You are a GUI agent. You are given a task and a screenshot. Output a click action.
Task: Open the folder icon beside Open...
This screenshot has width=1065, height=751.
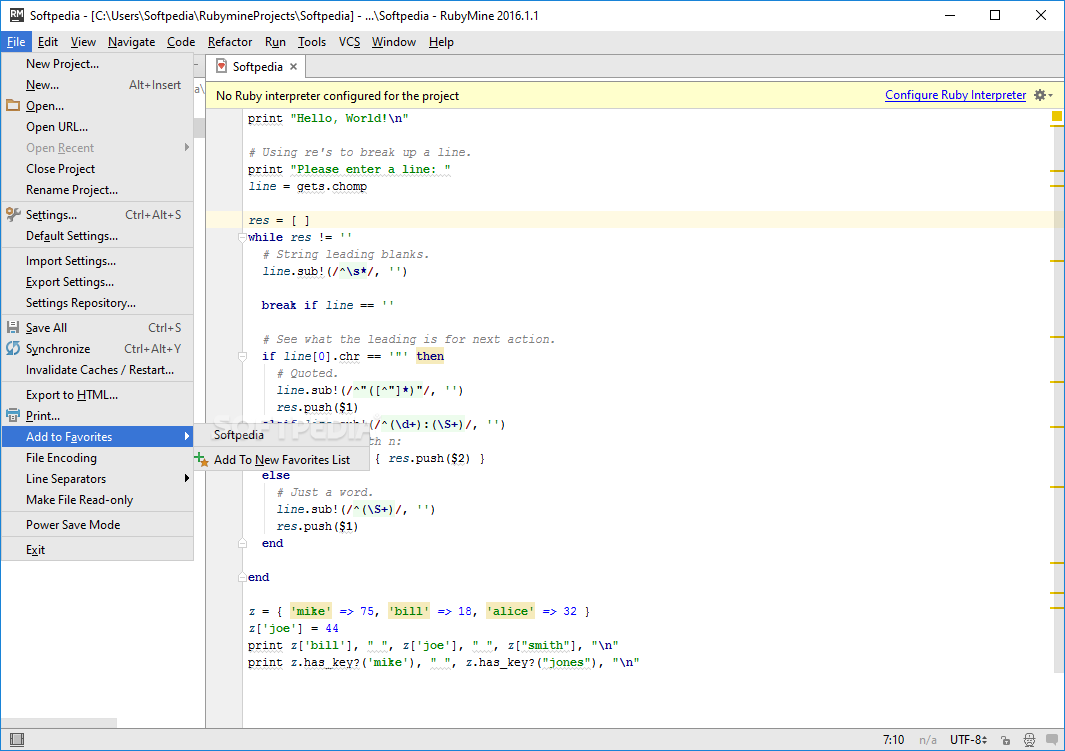point(13,105)
